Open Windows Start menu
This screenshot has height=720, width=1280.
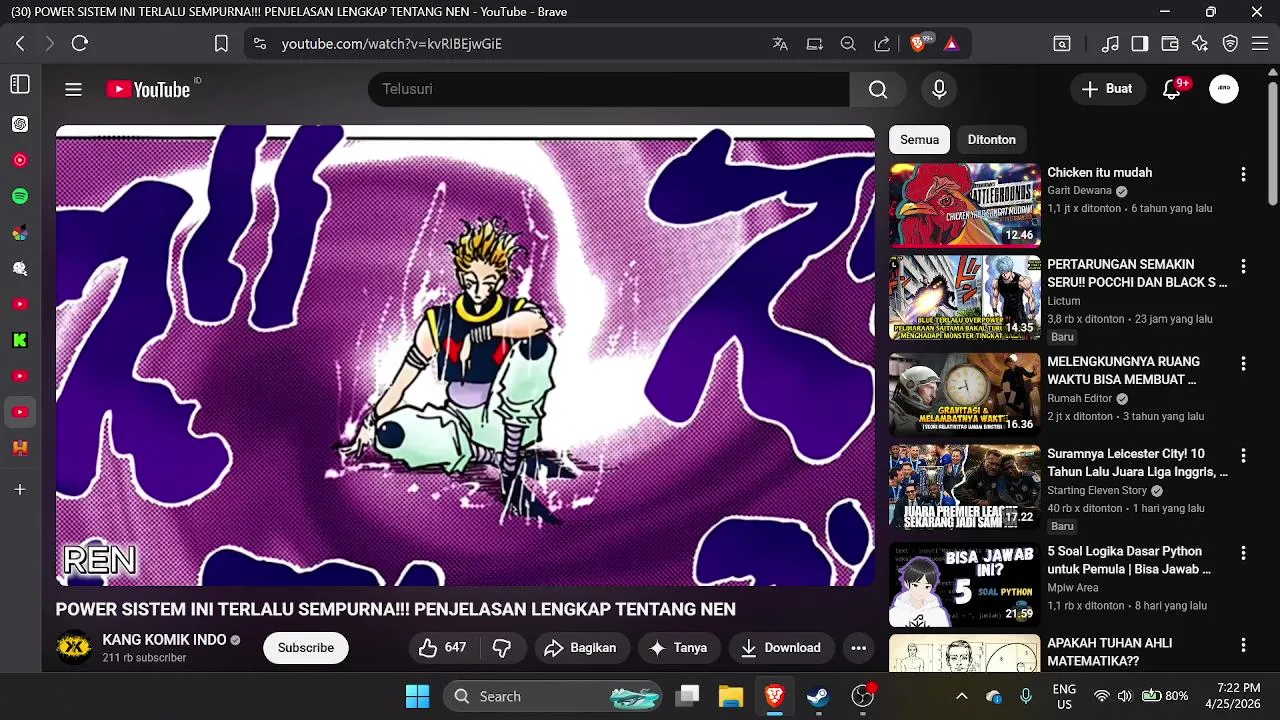tap(418, 696)
